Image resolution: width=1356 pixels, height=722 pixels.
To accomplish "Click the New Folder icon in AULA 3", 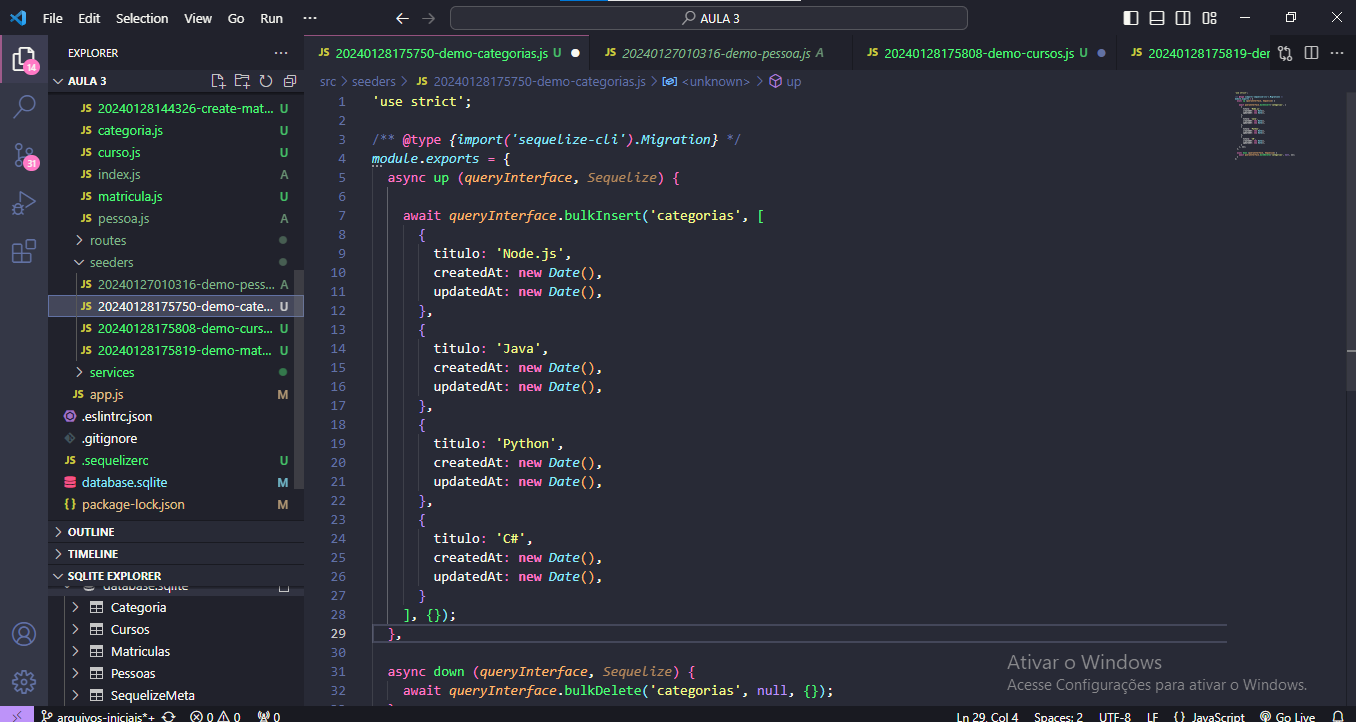I will tap(242, 81).
